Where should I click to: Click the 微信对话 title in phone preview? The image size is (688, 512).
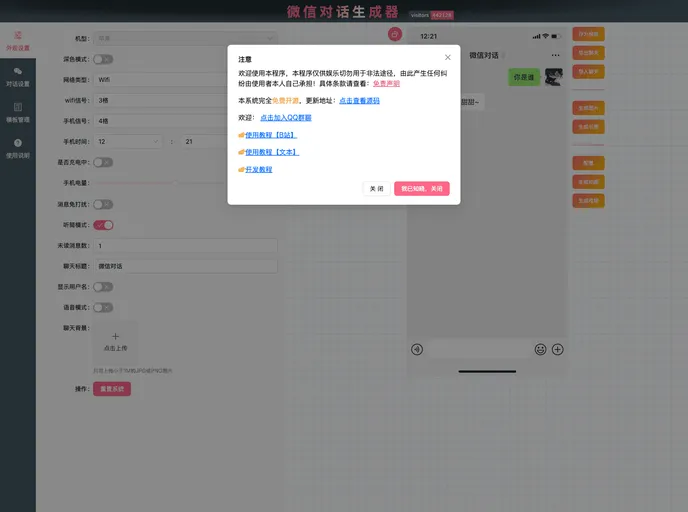coord(484,55)
